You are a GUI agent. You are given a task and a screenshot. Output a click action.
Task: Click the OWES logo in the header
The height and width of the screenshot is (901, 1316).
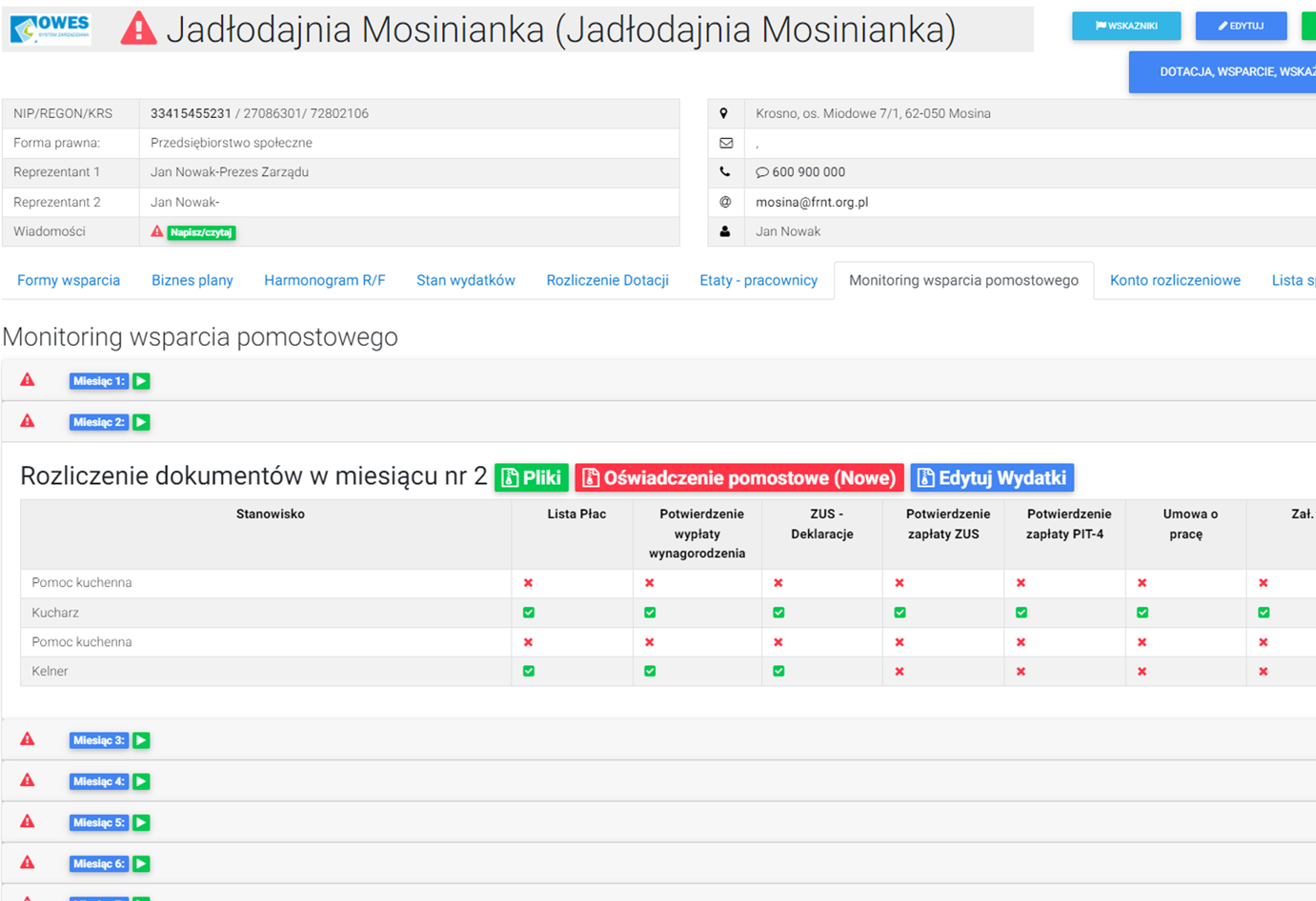tap(50, 29)
